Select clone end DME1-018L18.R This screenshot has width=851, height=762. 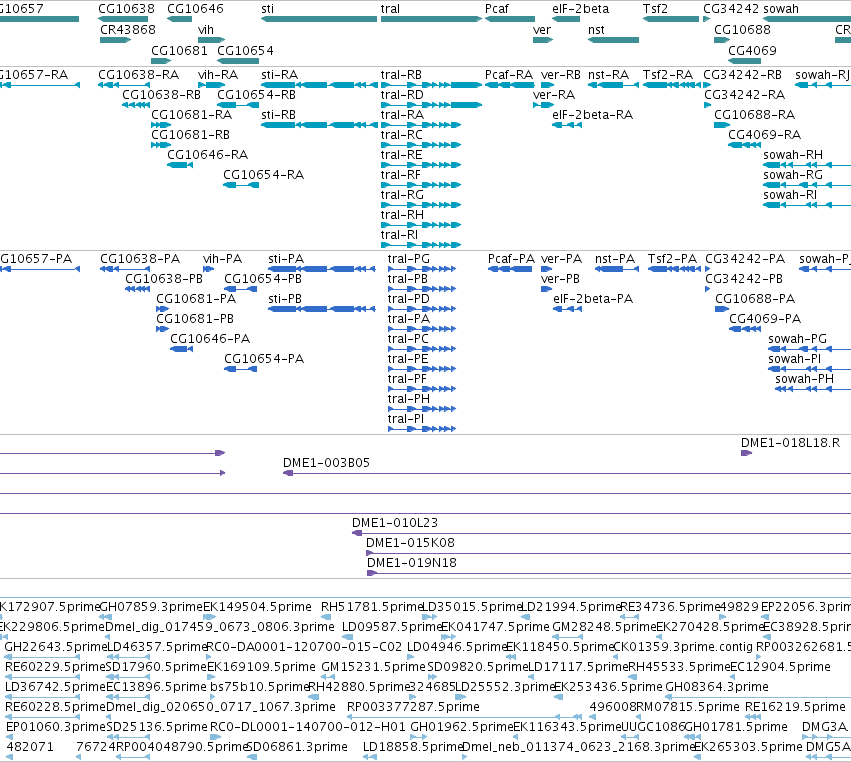click(746, 453)
